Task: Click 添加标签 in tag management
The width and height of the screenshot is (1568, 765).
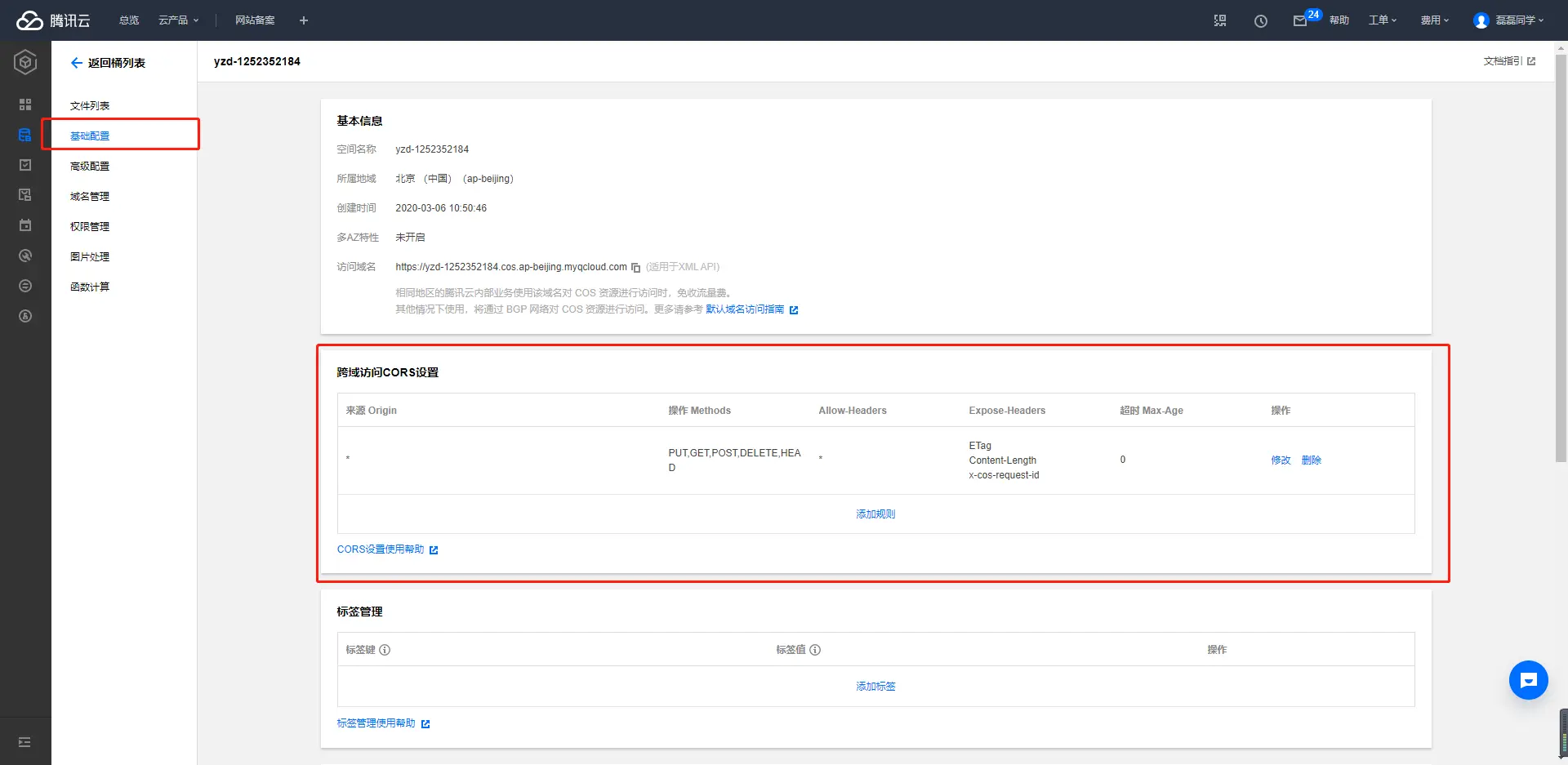Action: click(x=875, y=687)
